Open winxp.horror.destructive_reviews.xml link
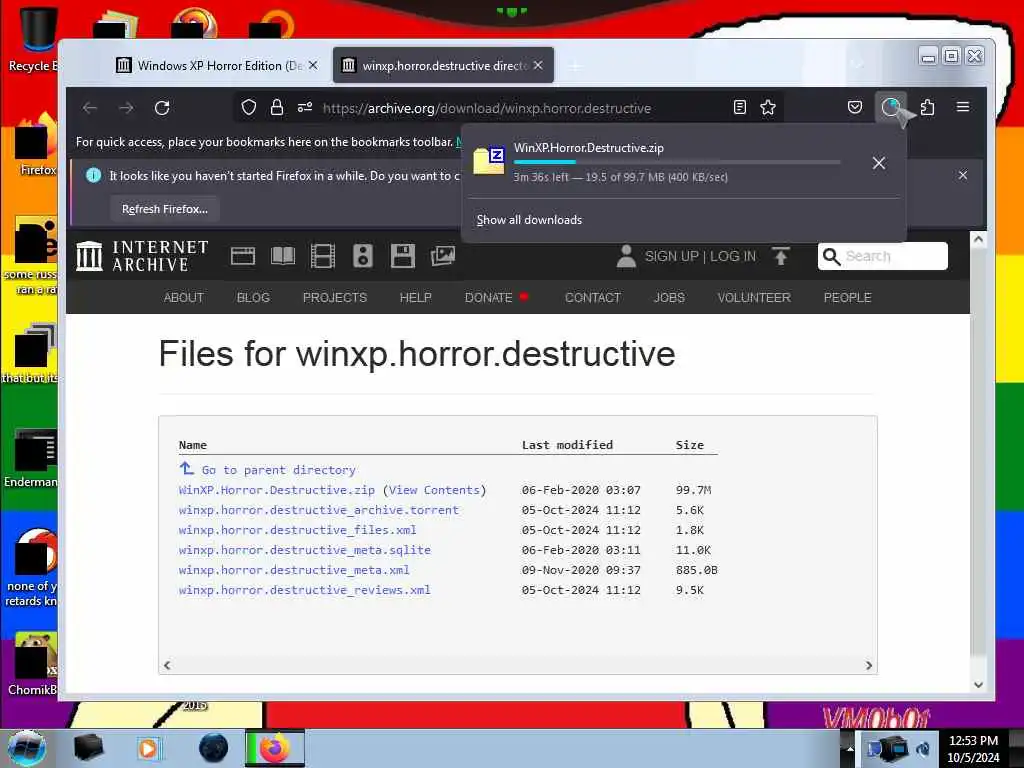The width and height of the screenshot is (1024, 768). tap(304, 590)
